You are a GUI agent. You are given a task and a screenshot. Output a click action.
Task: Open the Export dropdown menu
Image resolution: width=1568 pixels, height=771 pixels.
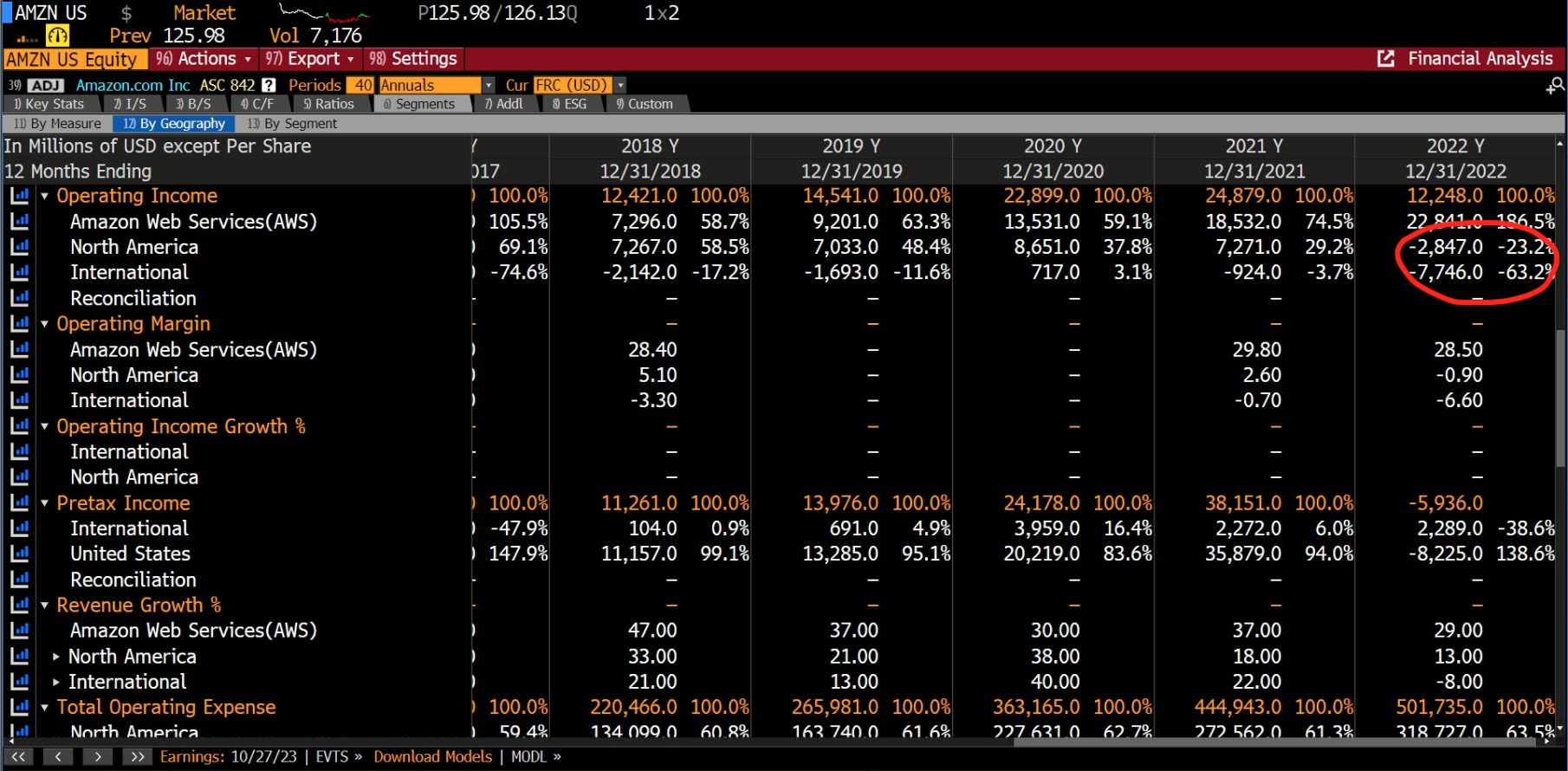(x=310, y=59)
